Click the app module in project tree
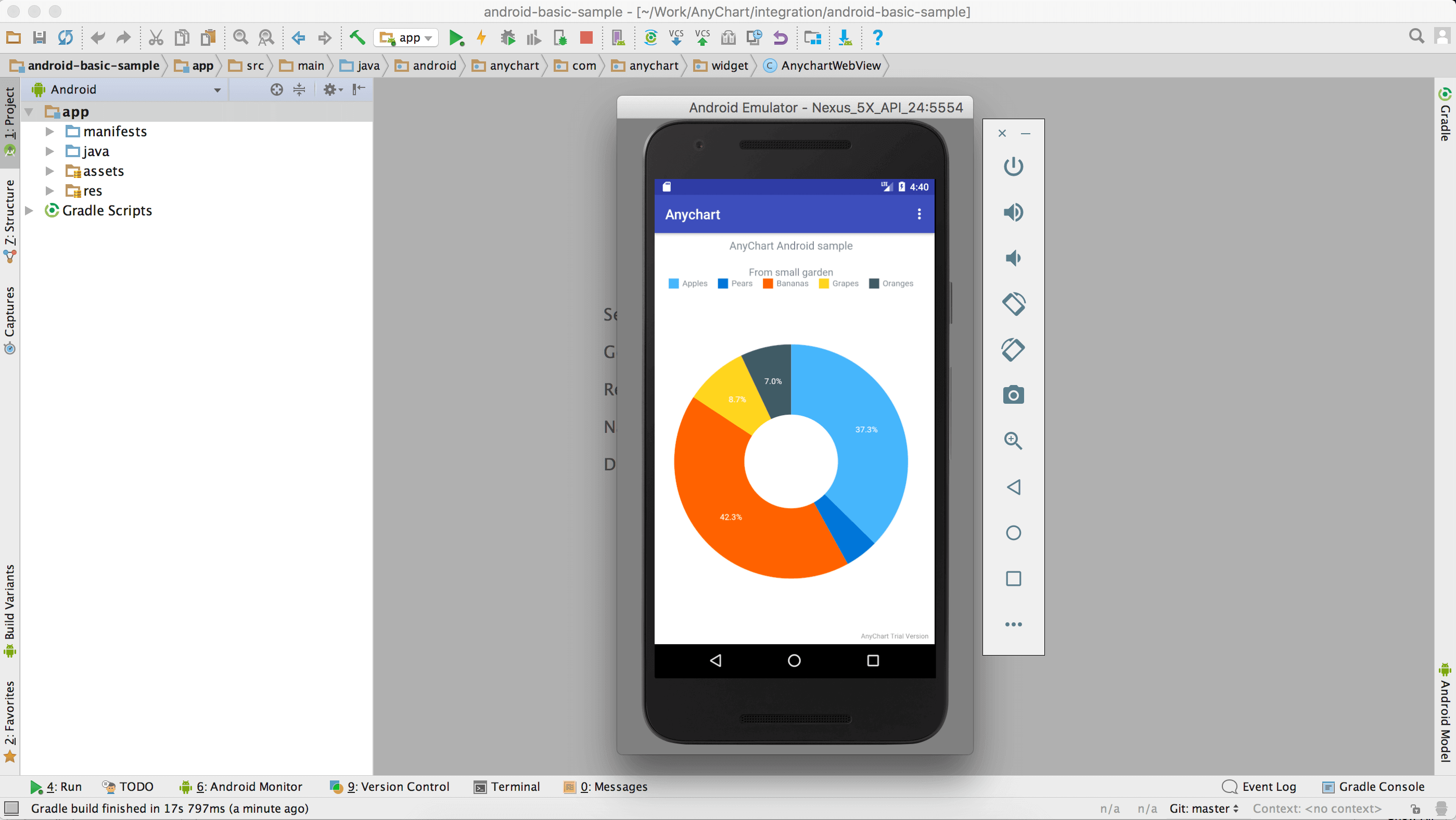The height and width of the screenshot is (820, 1456). coord(75,111)
